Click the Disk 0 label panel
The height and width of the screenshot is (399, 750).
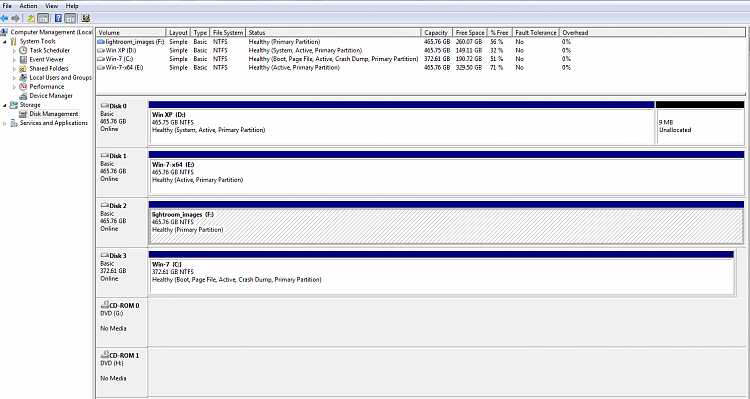(x=121, y=122)
